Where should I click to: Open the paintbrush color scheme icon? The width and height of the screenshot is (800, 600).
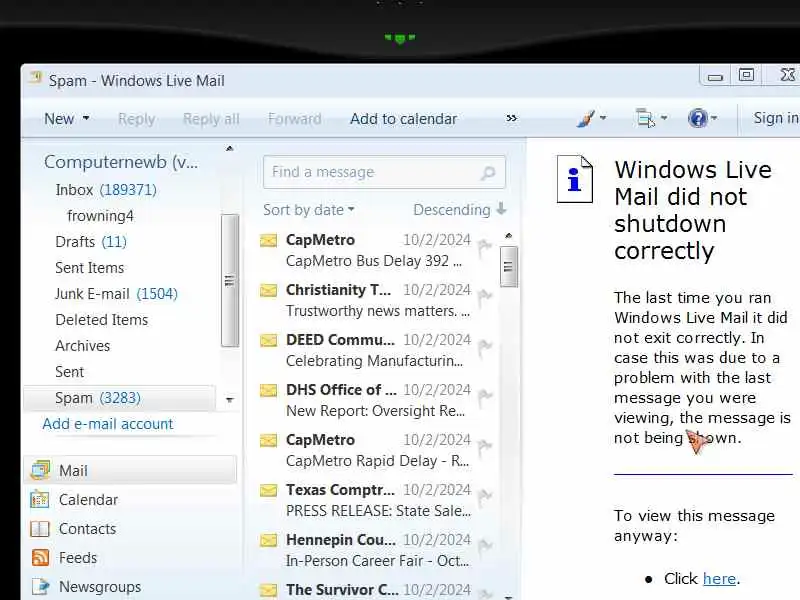[586, 118]
